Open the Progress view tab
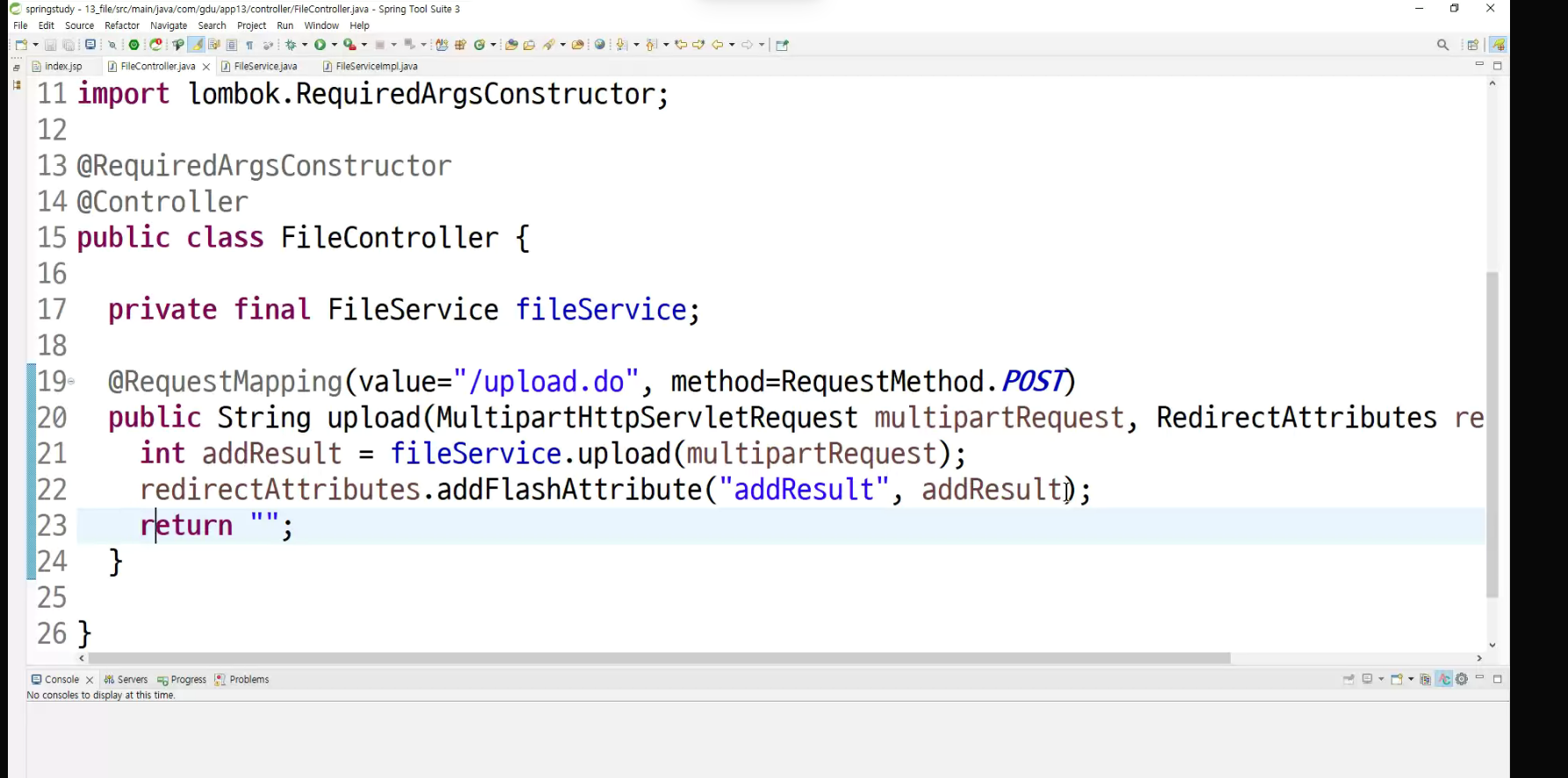The width and height of the screenshot is (1568, 778). click(182, 680)
